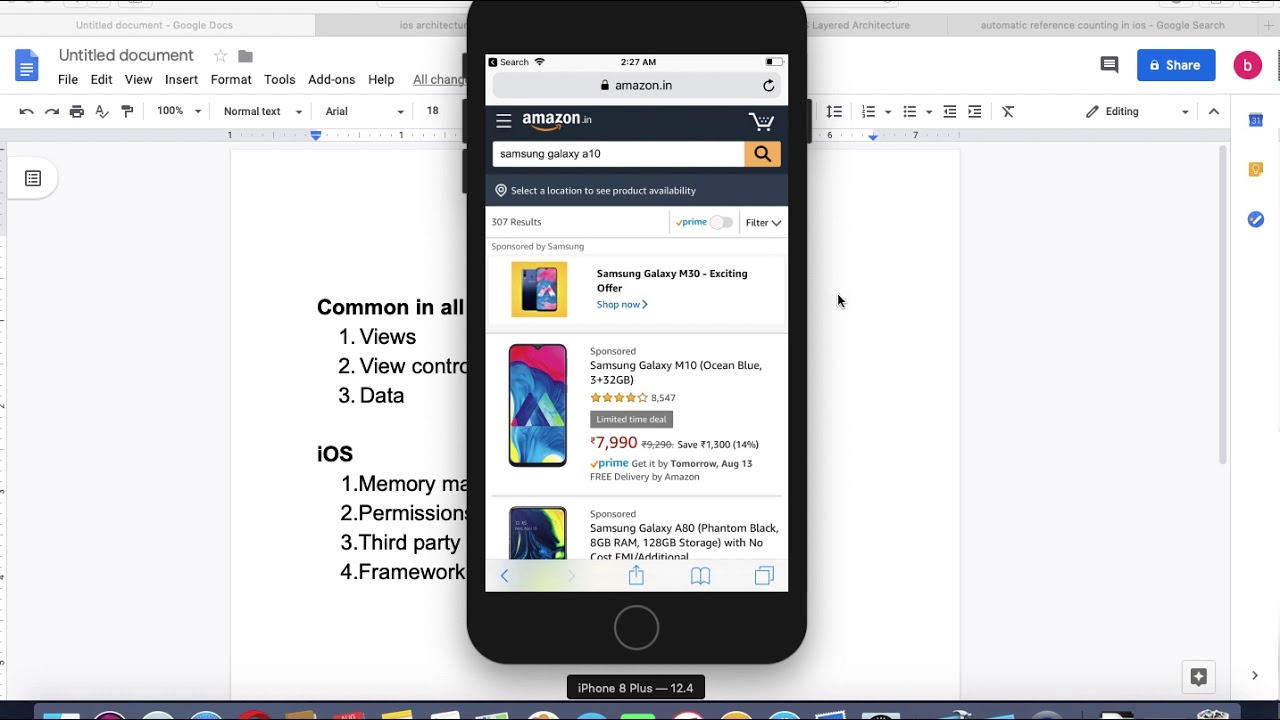
Task: Switch to the Layered Architecture tab
Action: click(x=860, y=25)
